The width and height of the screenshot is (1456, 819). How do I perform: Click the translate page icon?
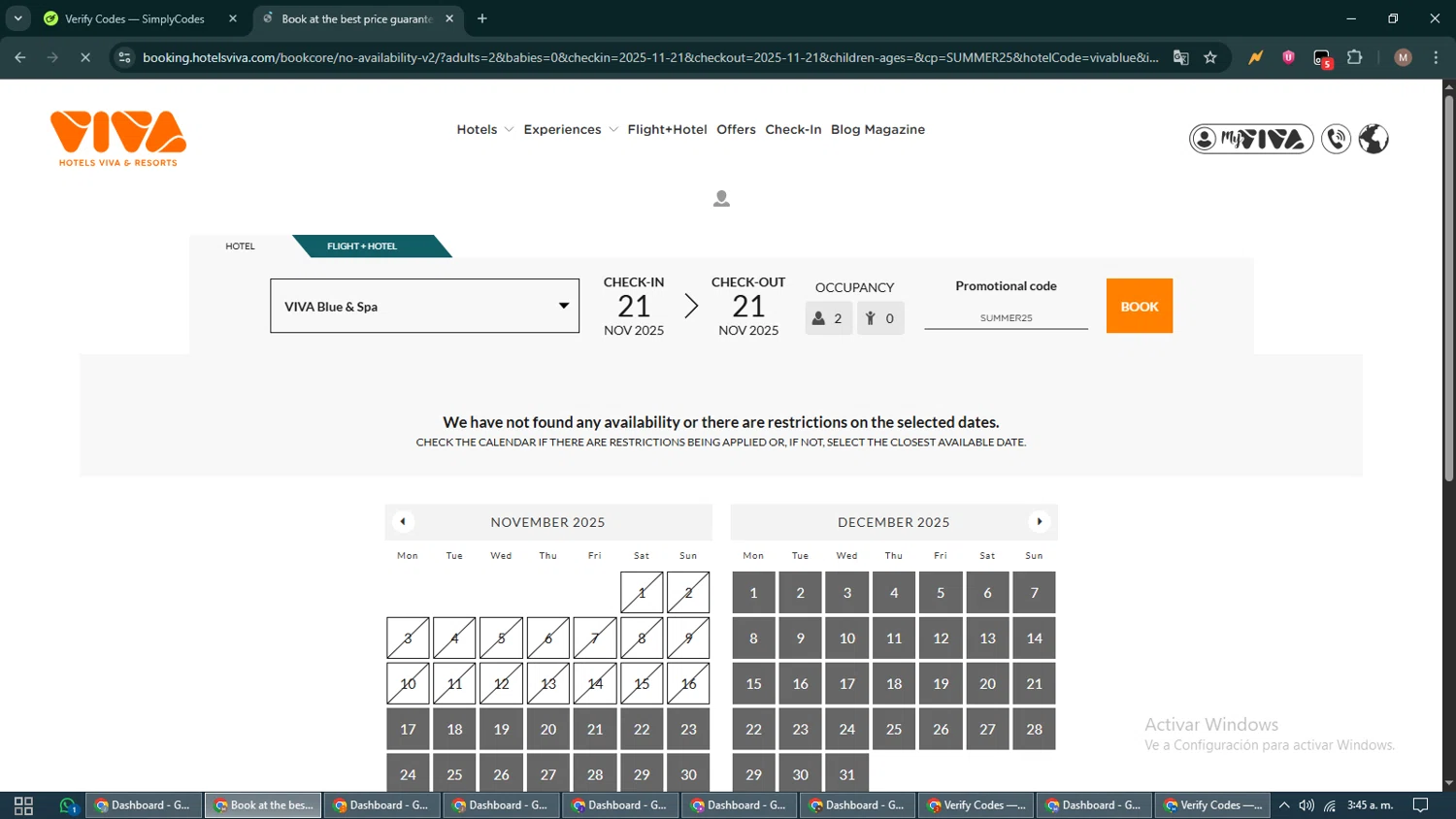coord(1181,57)
